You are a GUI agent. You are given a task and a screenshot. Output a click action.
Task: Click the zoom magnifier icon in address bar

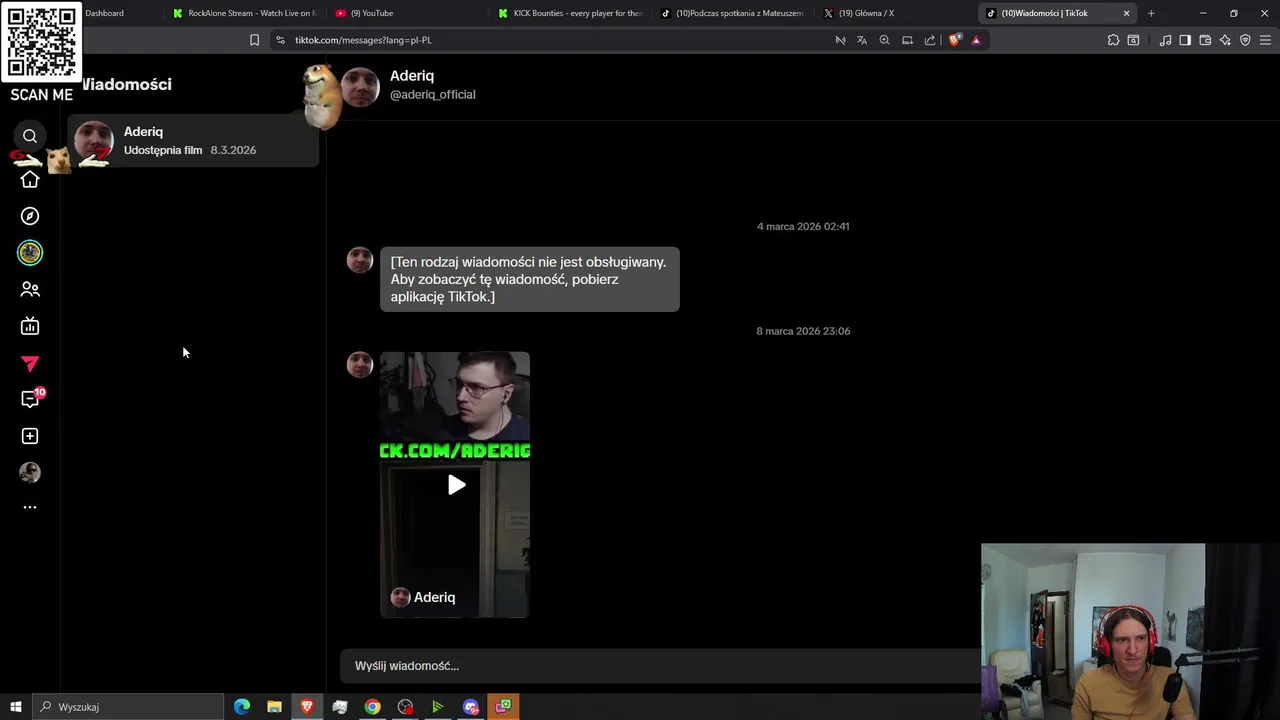click(884, 40)
